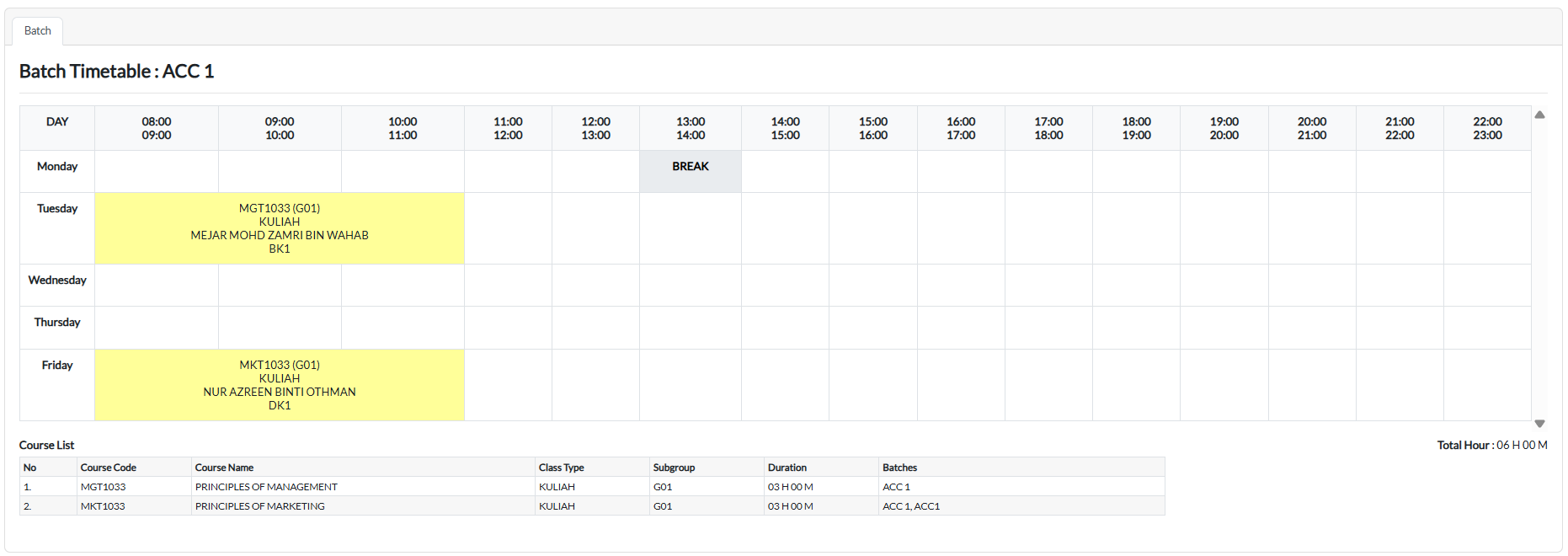Open the Batch tab

pos(38,31)
